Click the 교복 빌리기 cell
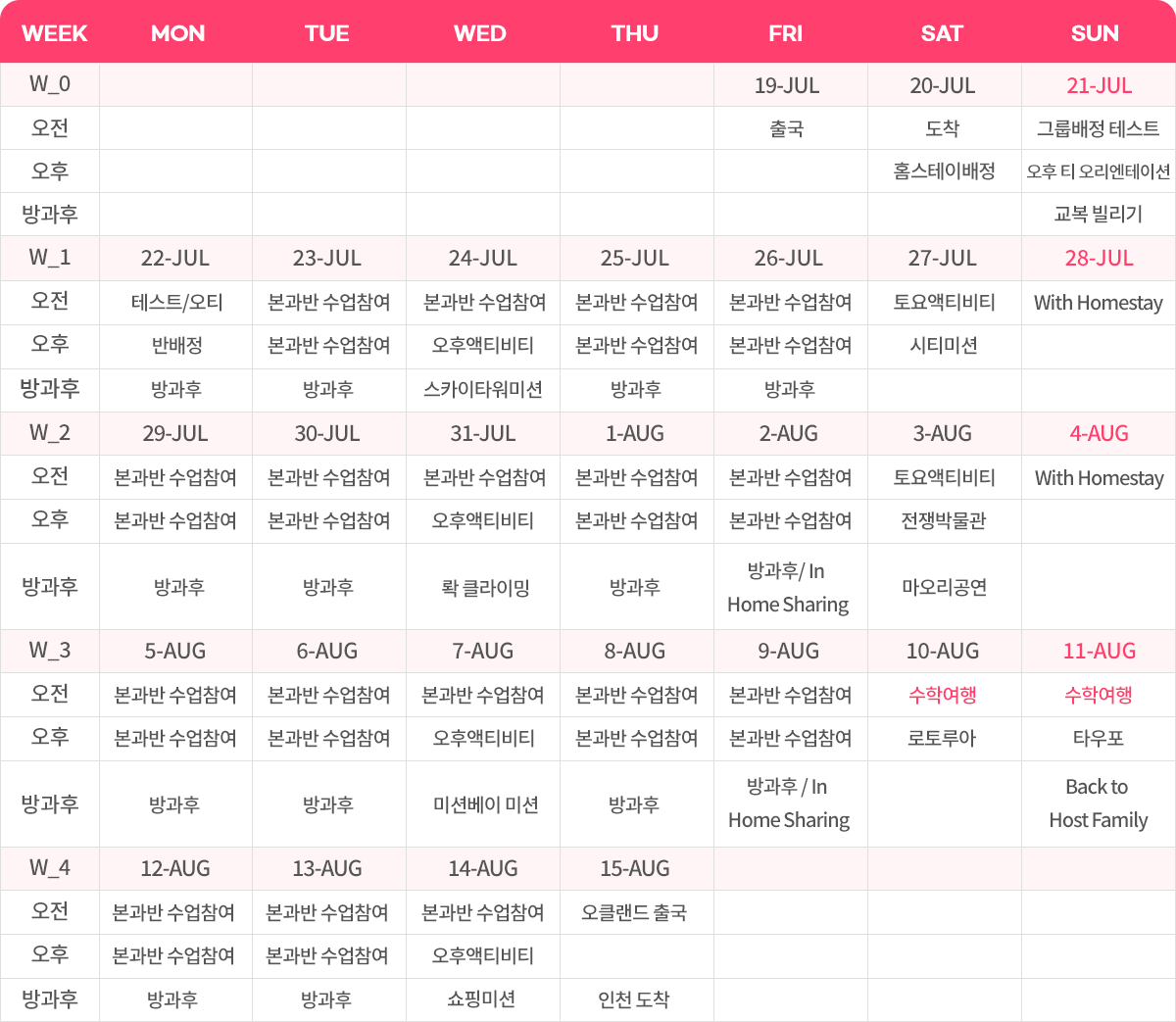1176x1022 pixels. point(1098,214)
